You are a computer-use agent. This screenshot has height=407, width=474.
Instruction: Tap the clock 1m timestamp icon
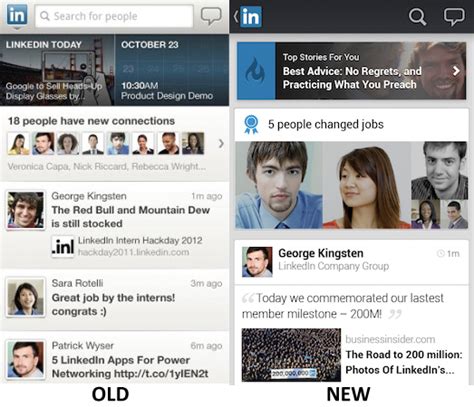[441, 254]
